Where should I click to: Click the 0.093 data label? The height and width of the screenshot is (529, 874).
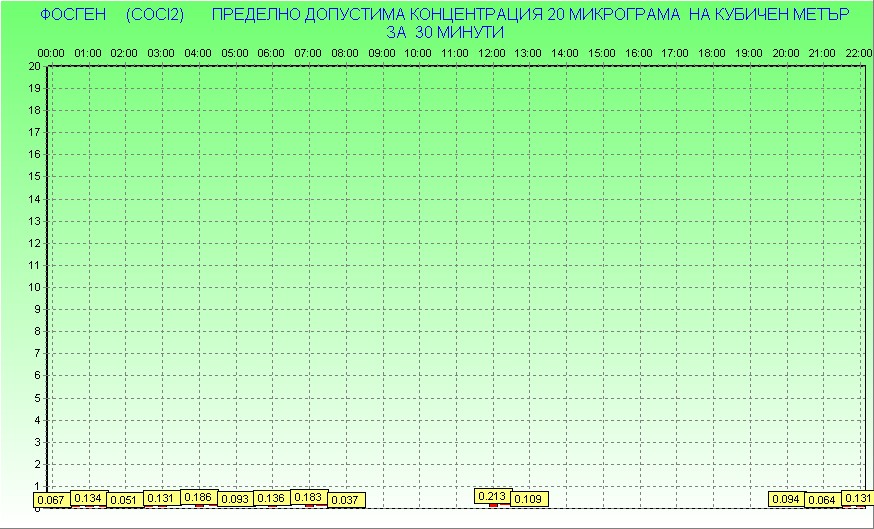pyautogui.click(x=235, y=499)
